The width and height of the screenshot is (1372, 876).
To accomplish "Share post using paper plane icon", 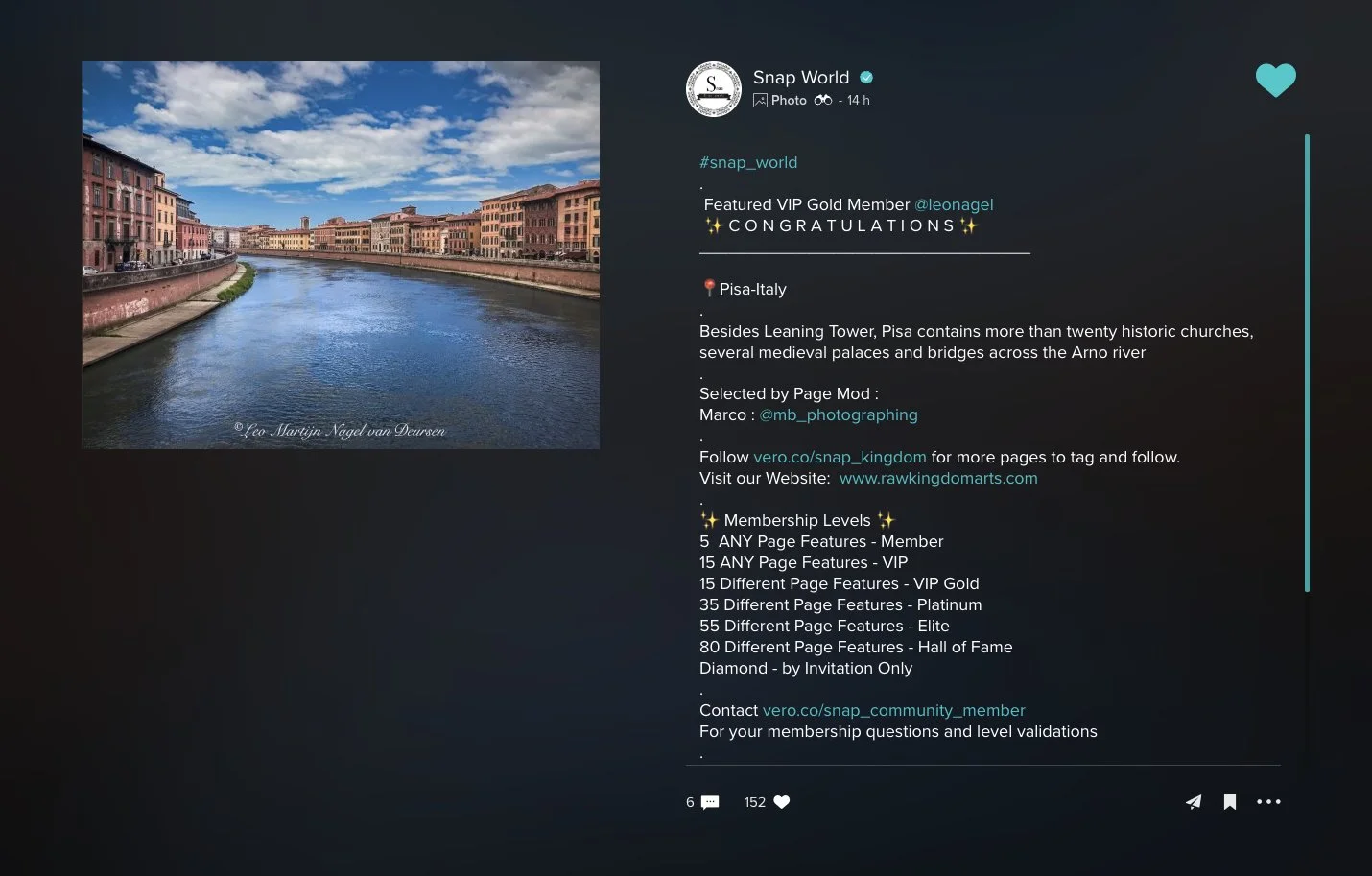I will point(1193,802).
